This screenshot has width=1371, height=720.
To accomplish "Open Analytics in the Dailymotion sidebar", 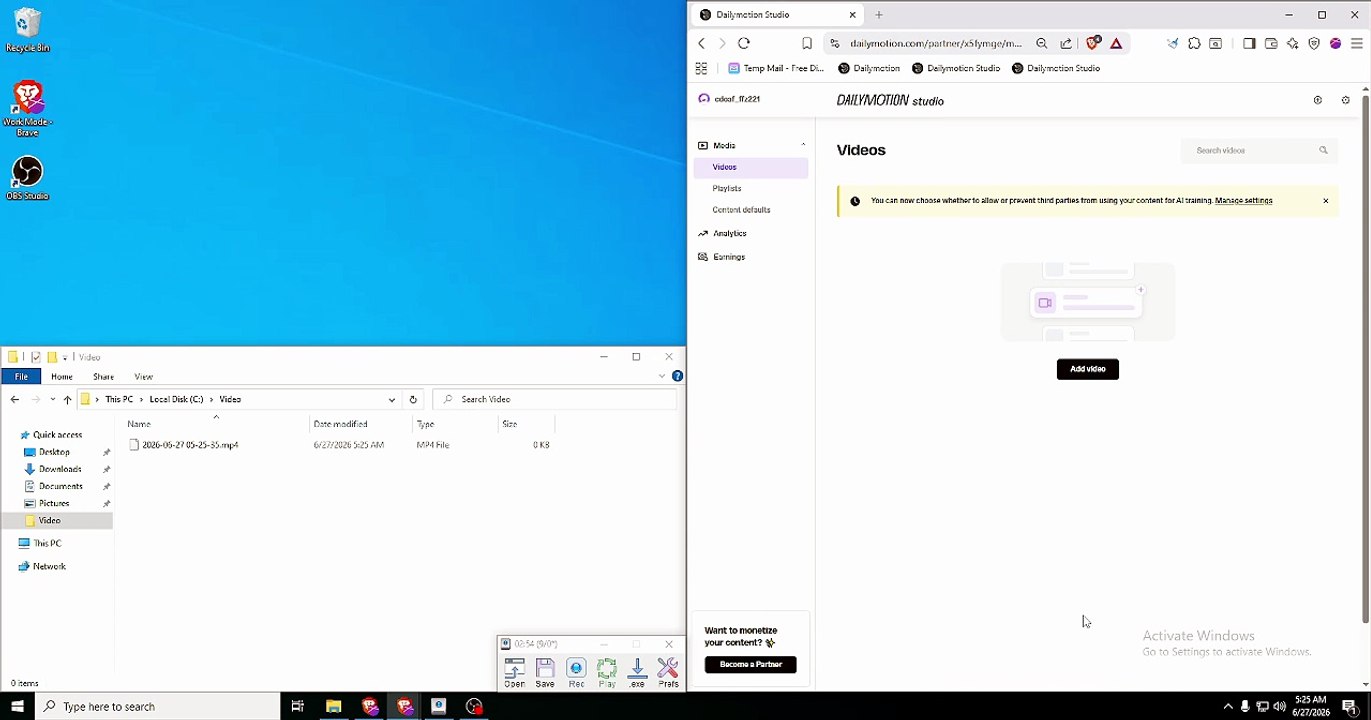I will pos(729,233).
